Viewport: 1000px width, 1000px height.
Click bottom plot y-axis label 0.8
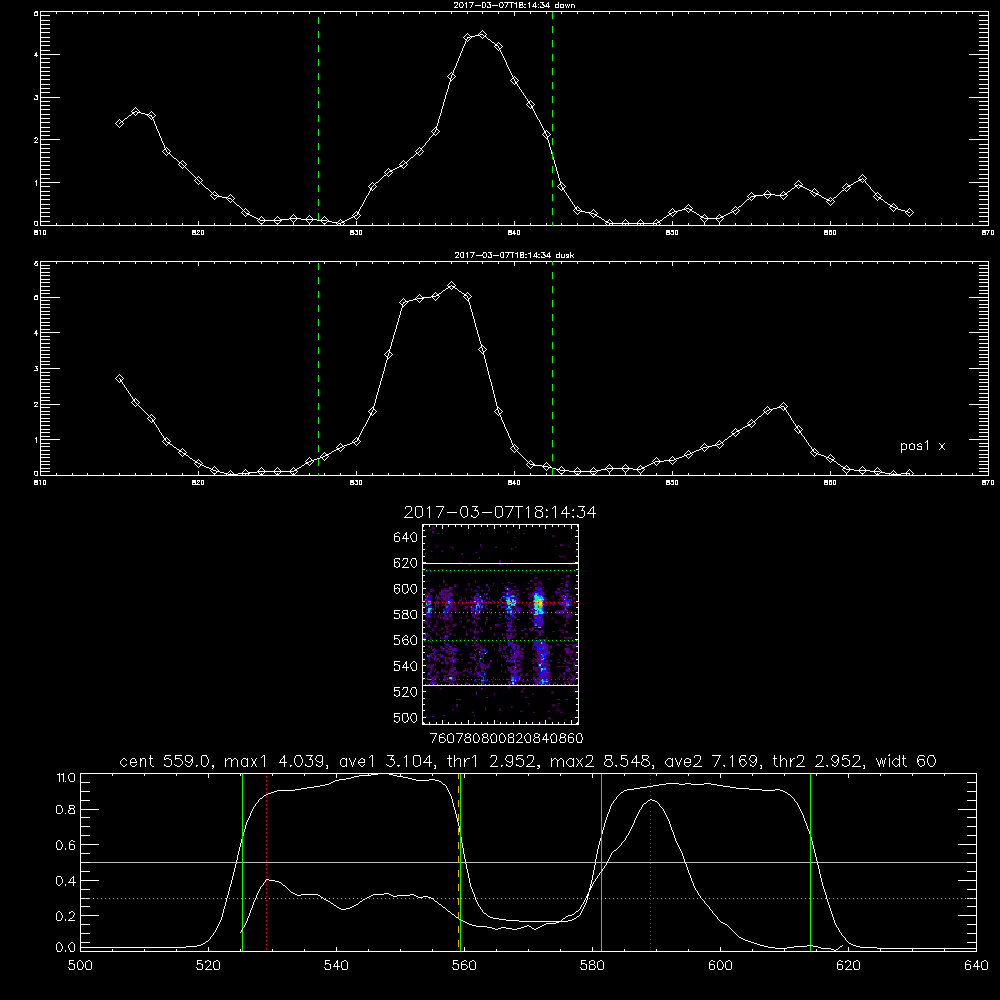pos(66,810)
